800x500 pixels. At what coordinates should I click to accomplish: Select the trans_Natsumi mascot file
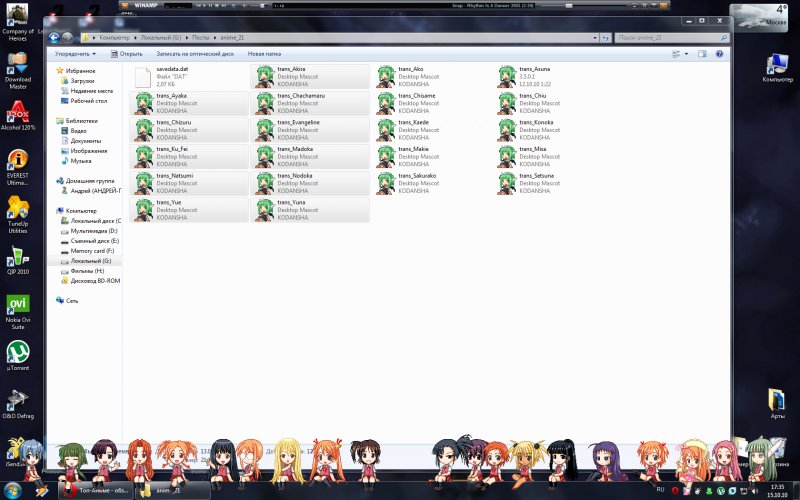pos(189,183)
